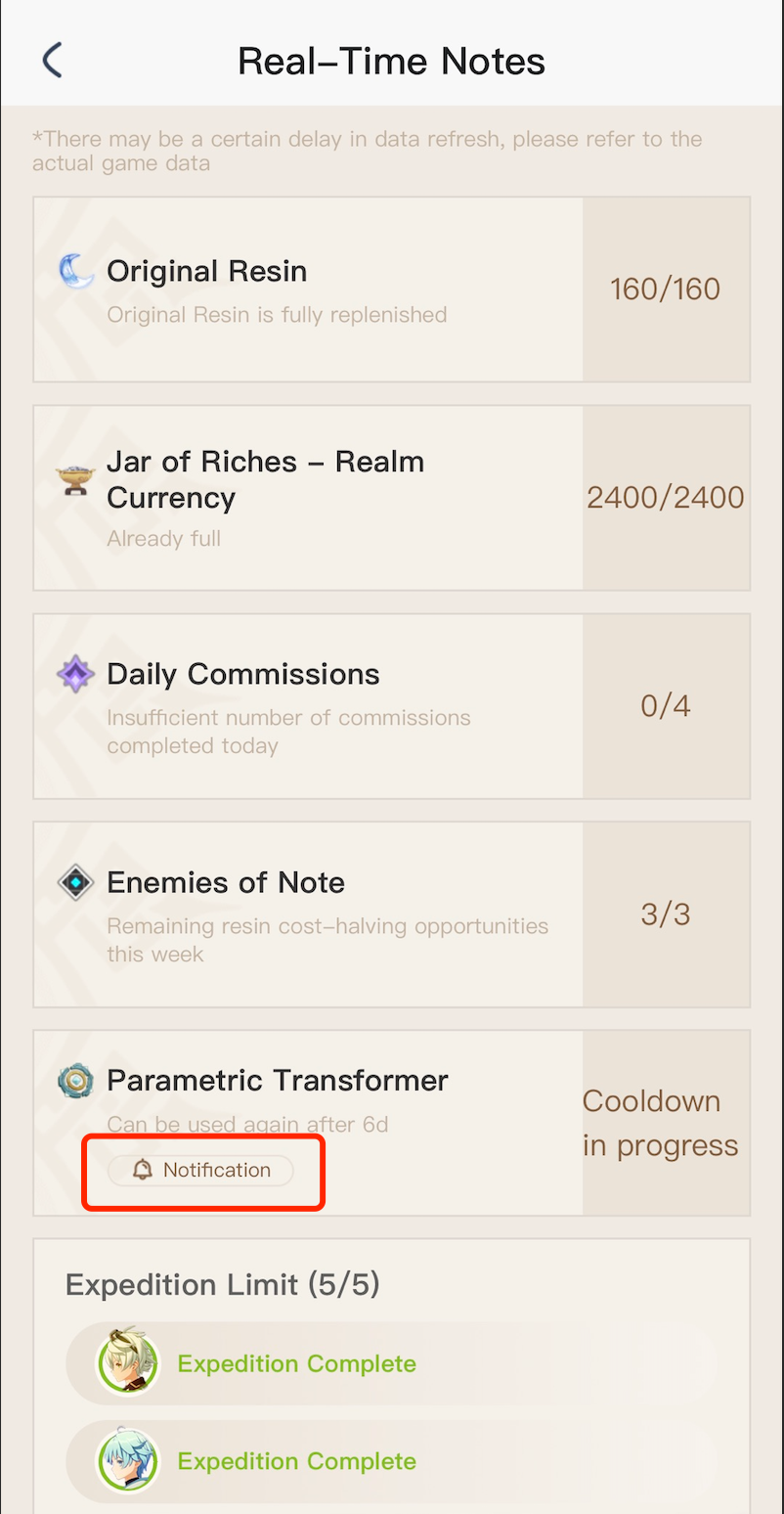This screenshot has height=1514, width=784.
Task: Tap the Enemies of Note diamond icon
Action: click(x=75, y=883)
